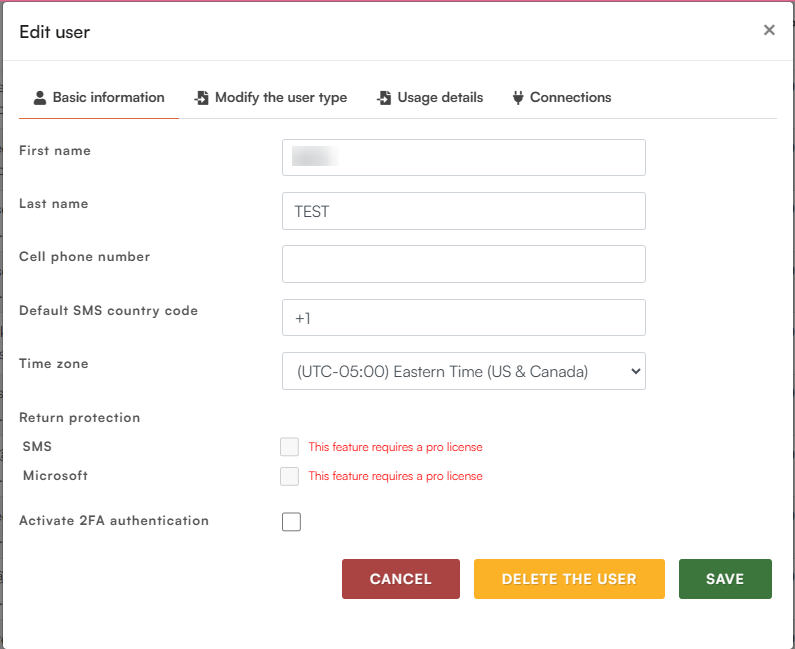This screenshot has width=795, height=649.
Task: Select the Basic information tab
Action: (x=108, y=98)
